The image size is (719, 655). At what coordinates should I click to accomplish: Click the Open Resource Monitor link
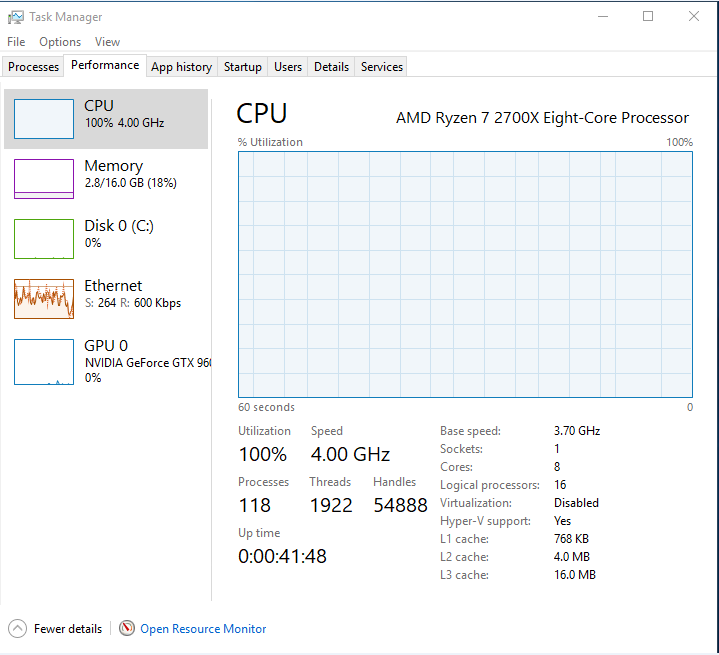pos(203,629)
